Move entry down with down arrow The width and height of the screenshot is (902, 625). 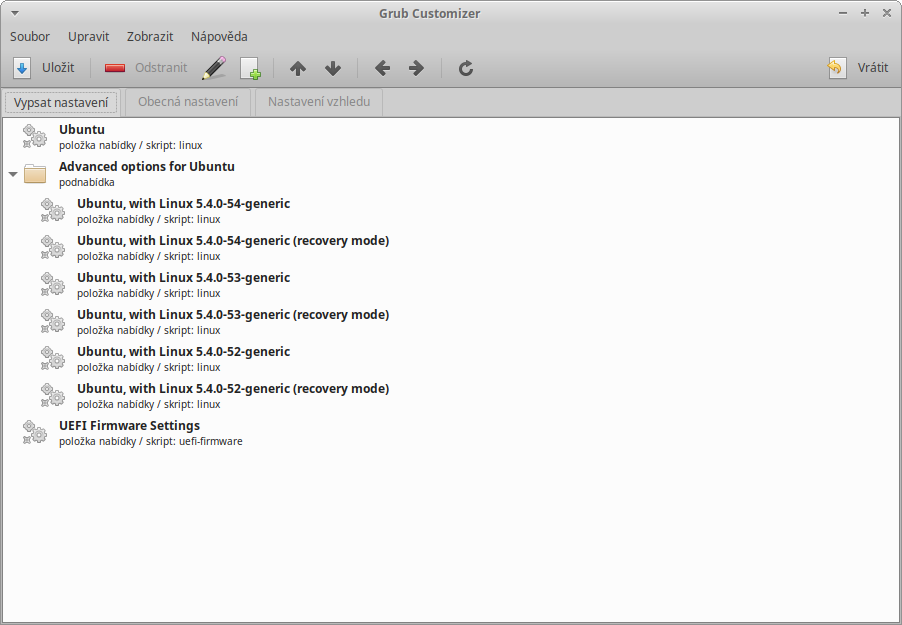333,68
